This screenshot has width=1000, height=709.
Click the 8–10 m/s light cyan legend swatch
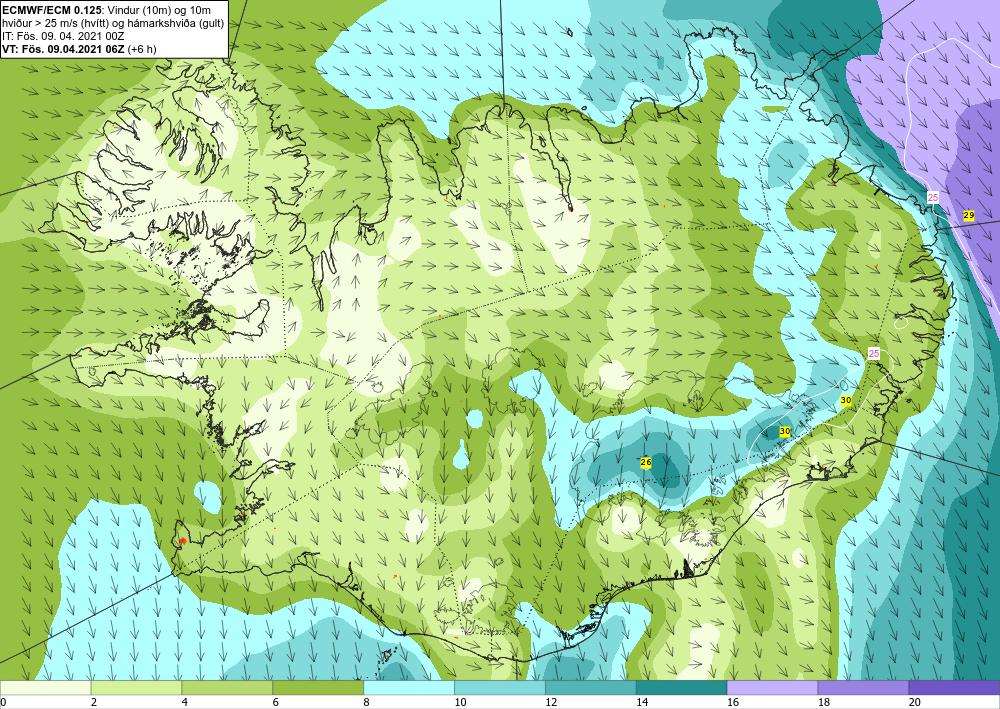[409, 688]
